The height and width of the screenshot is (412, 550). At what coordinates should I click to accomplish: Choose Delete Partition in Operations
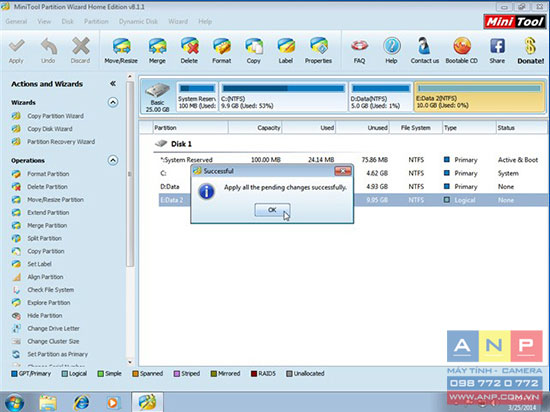click(47, 187)
